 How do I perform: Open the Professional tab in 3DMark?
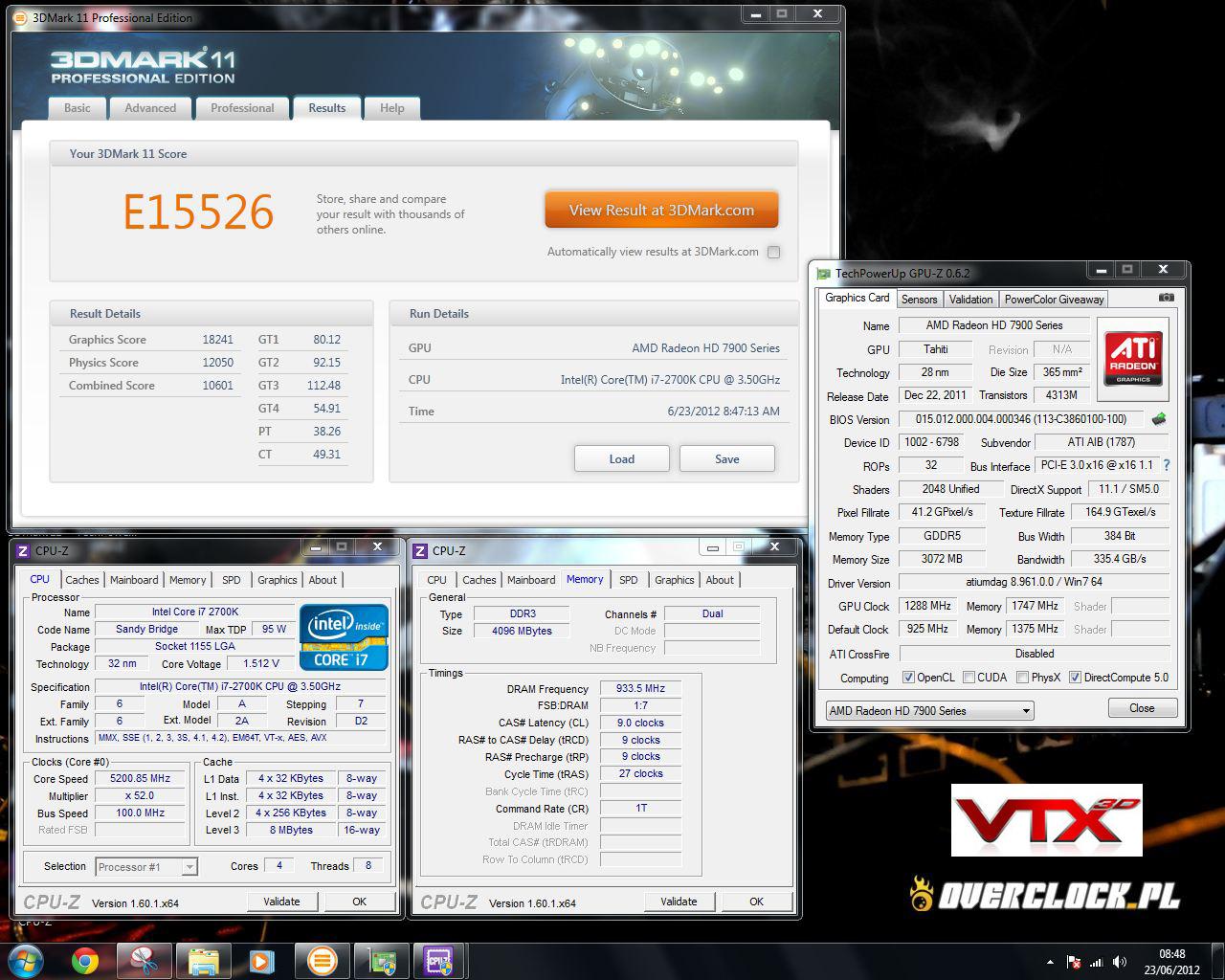coord(242,108)
